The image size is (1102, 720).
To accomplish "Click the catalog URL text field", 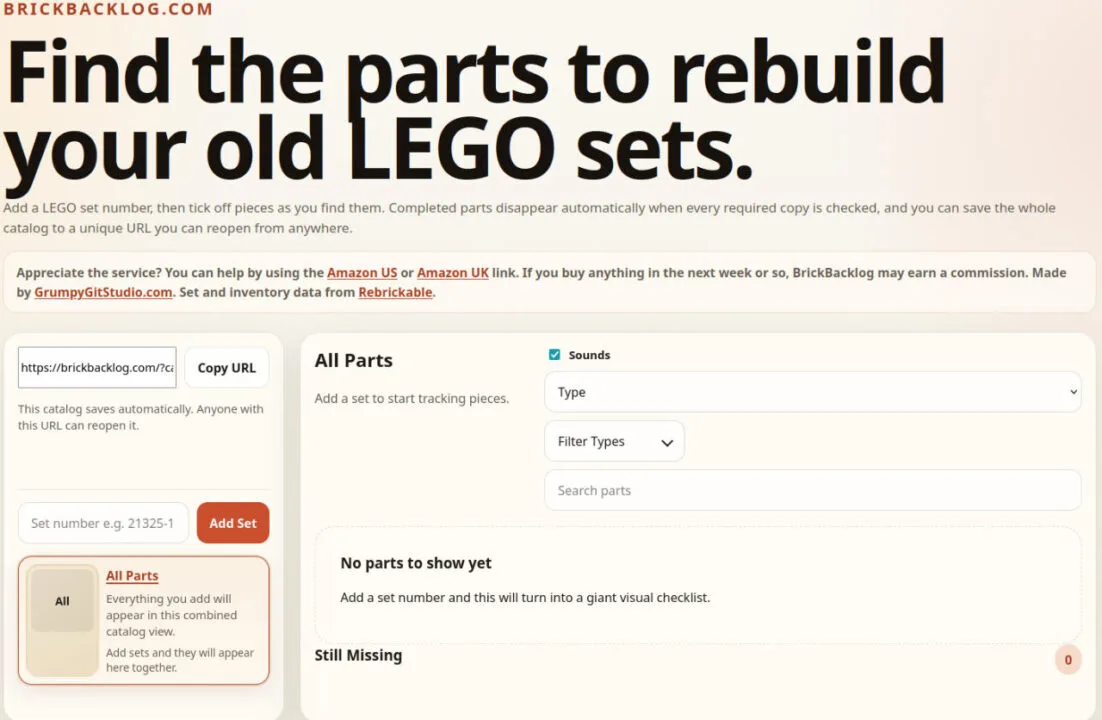I will [x=97, y=368].
